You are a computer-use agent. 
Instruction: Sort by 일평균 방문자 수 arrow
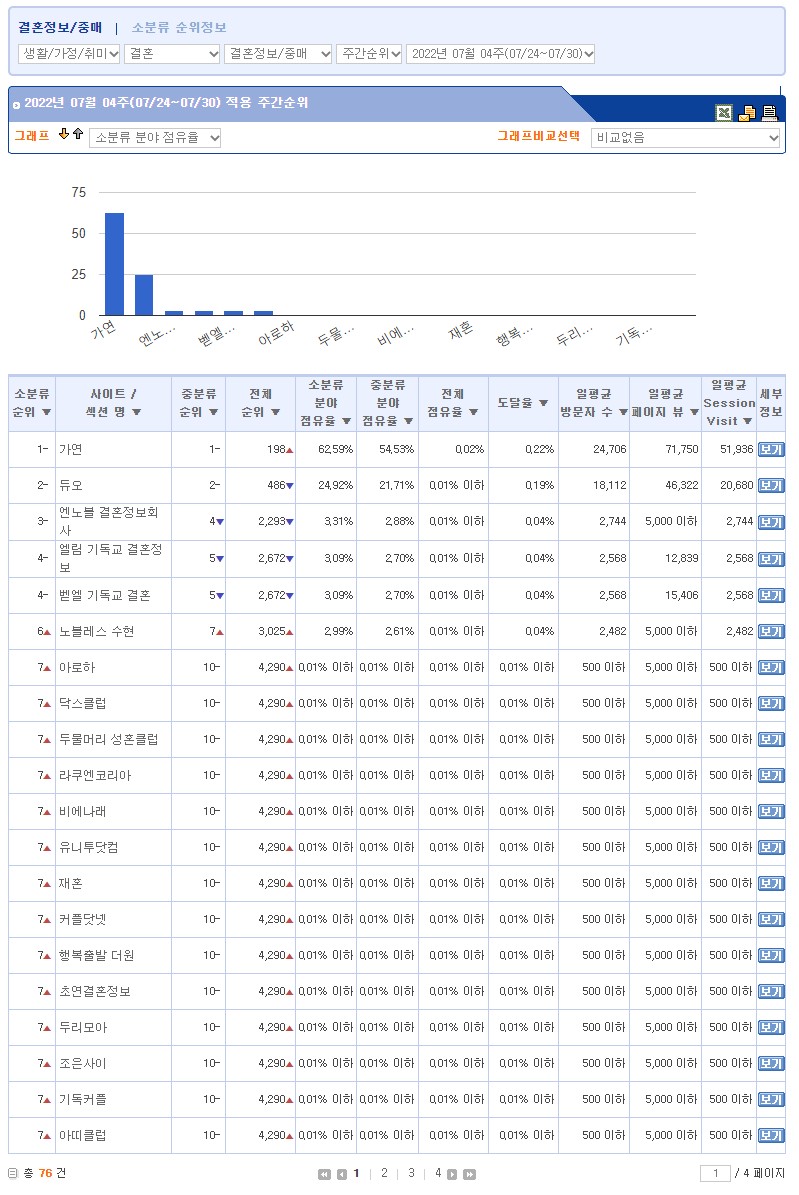click(623, 412)
